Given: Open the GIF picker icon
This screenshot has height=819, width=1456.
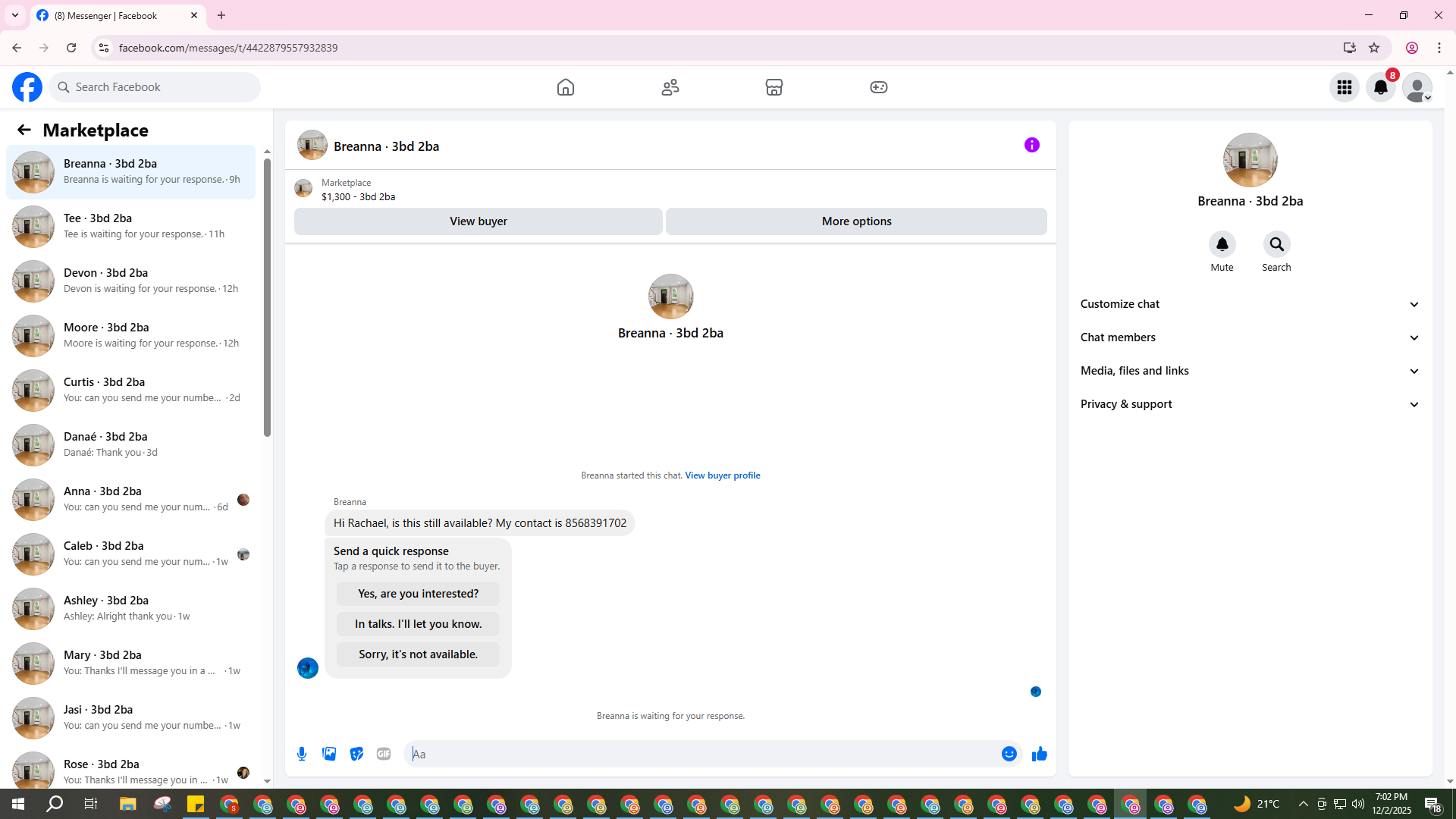Looking at the screenshot, I should point(384,754).
